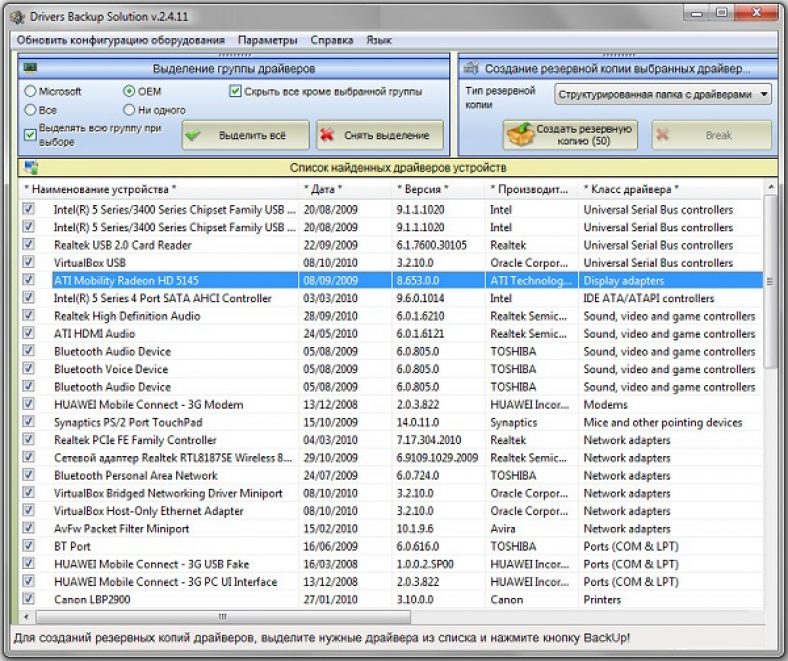Choose the Ни одного radio option

pyautogui.click(x=129, y=109)
